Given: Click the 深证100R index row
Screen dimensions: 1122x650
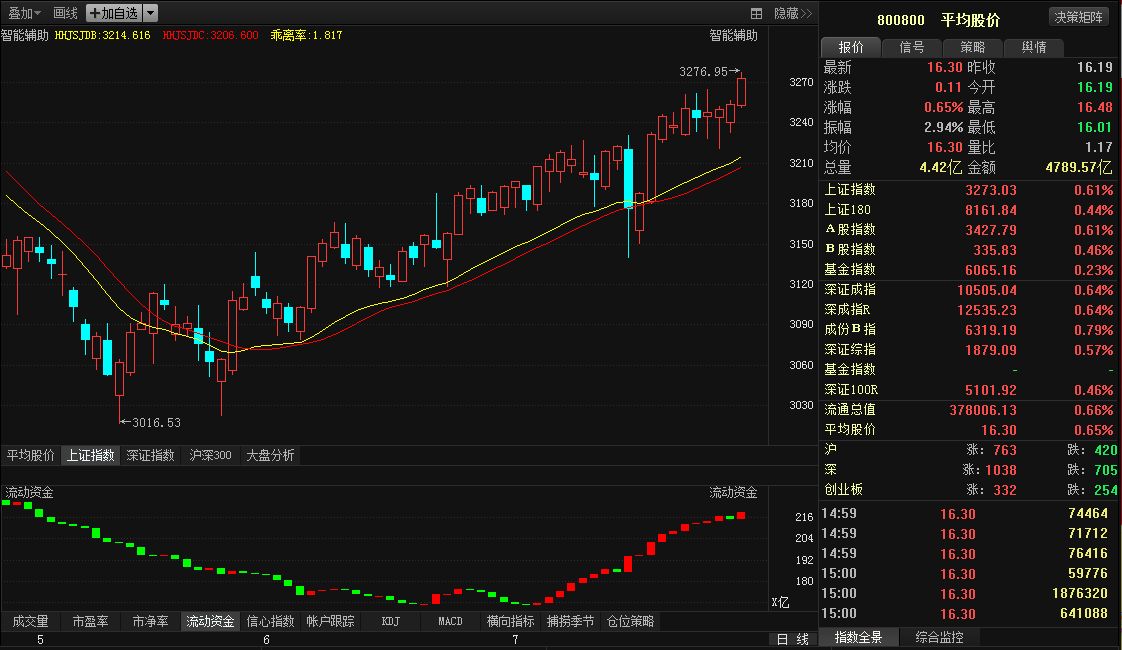Looking at the screenshot, I should 969,390.
